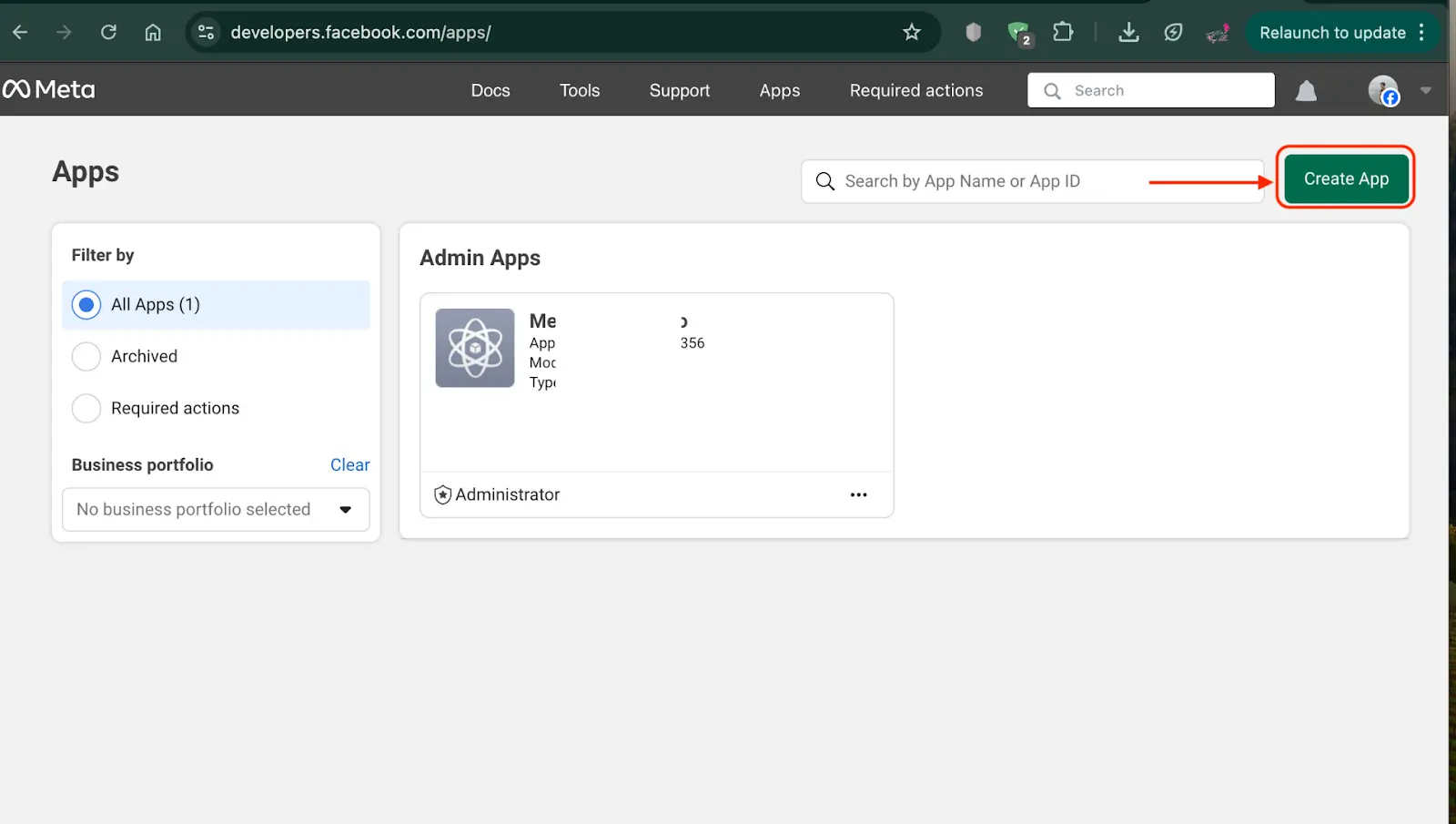Expand the profile arrow next to avatar

(x=1424, y=91)
